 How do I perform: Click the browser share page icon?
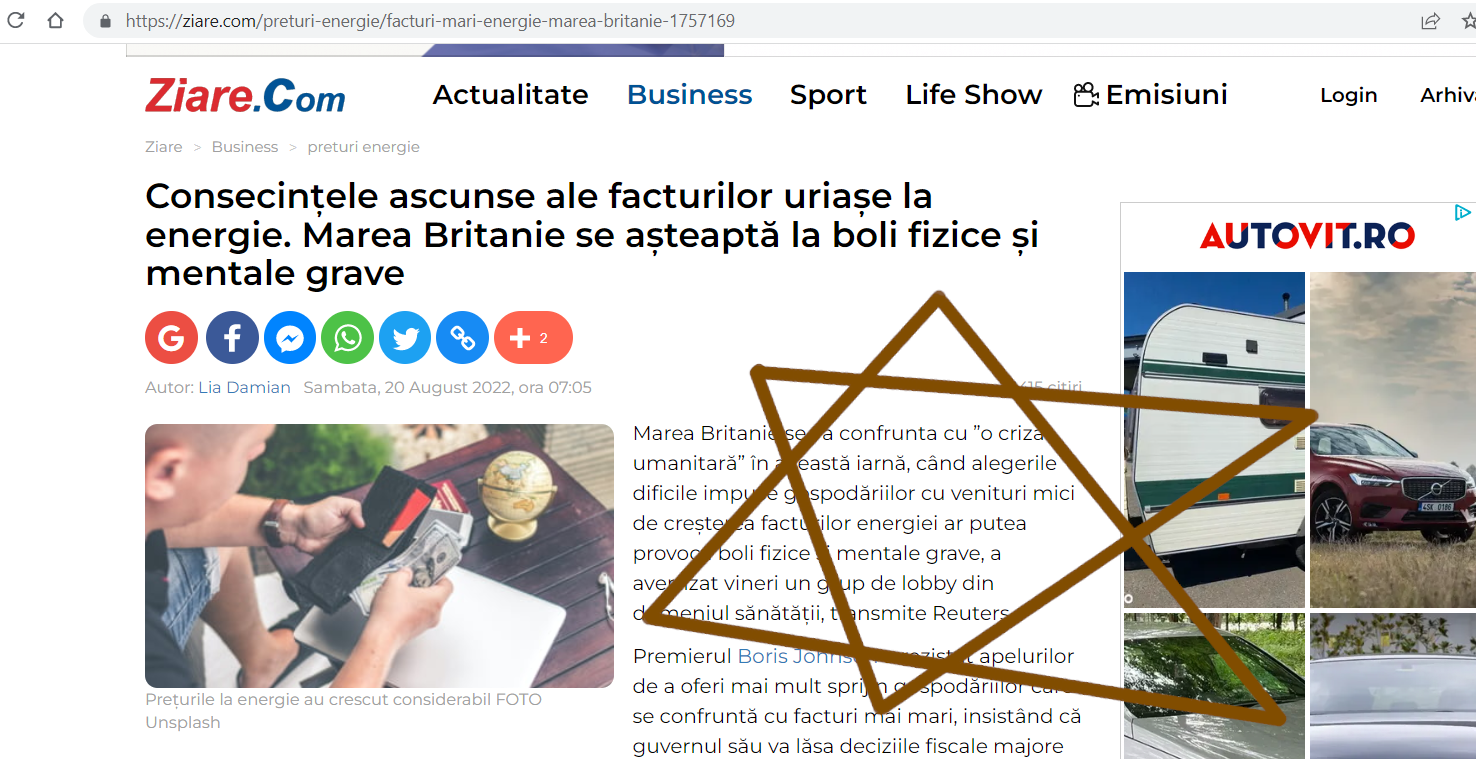(1431, 20)
